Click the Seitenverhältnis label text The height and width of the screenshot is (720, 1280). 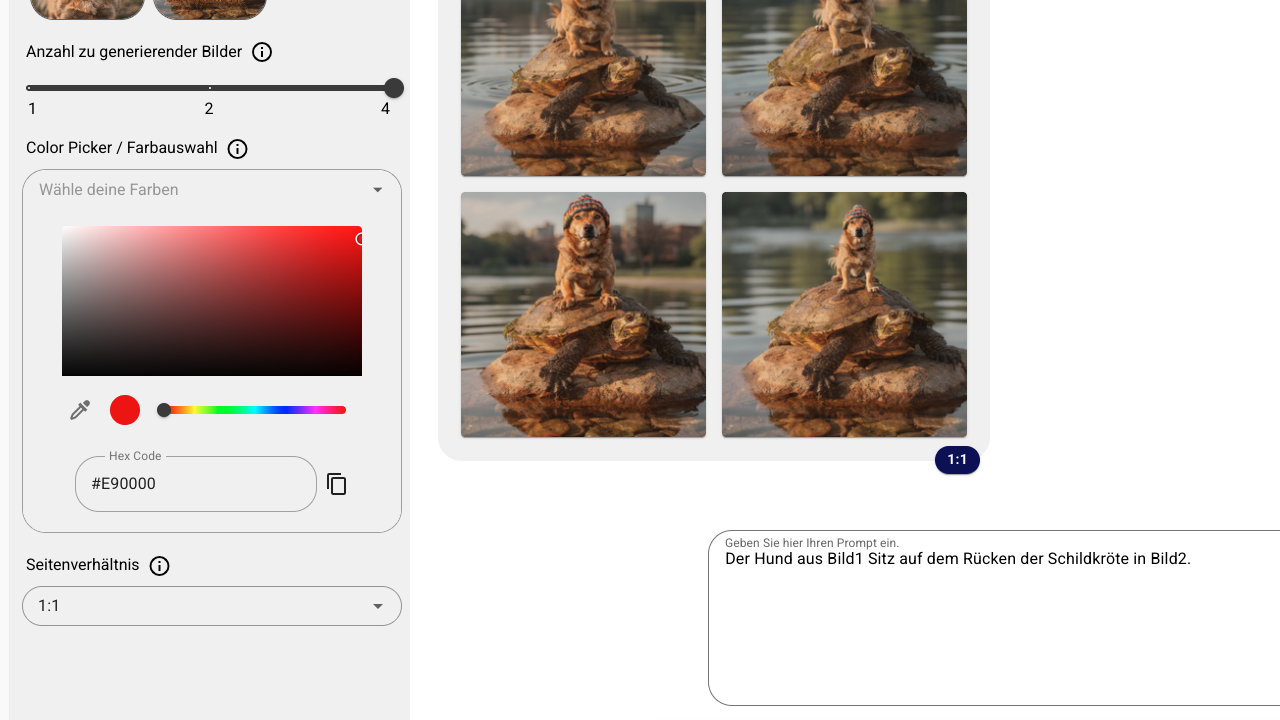(x=83, y=565)
